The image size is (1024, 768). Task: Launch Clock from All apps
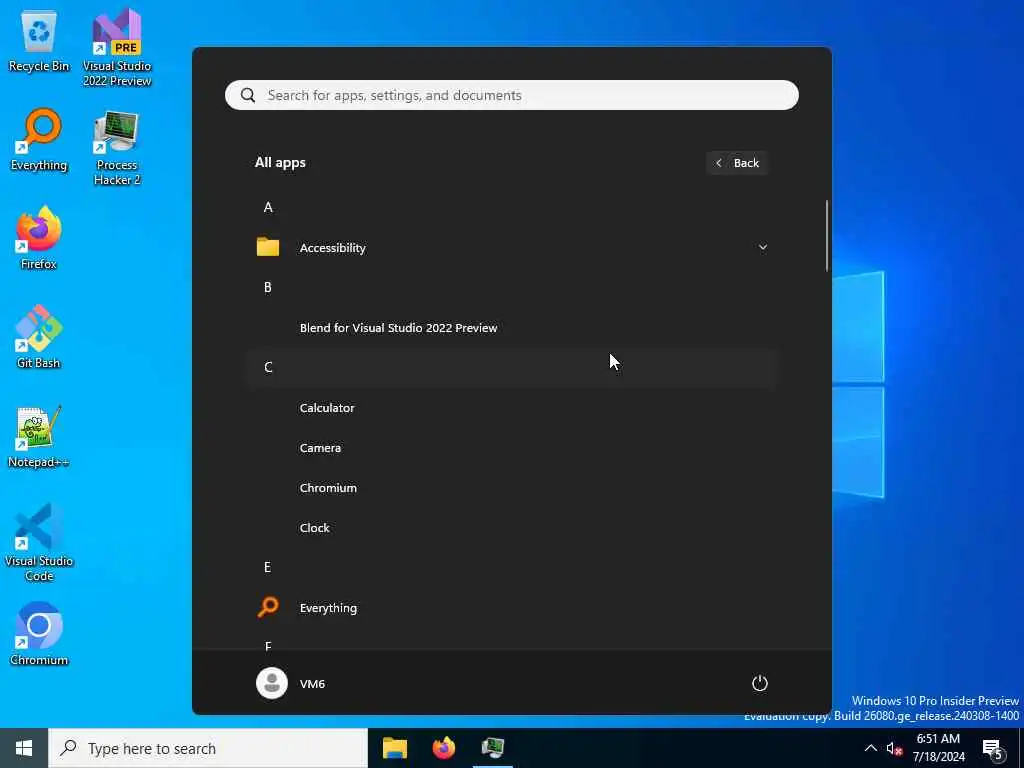coord(512,528)
